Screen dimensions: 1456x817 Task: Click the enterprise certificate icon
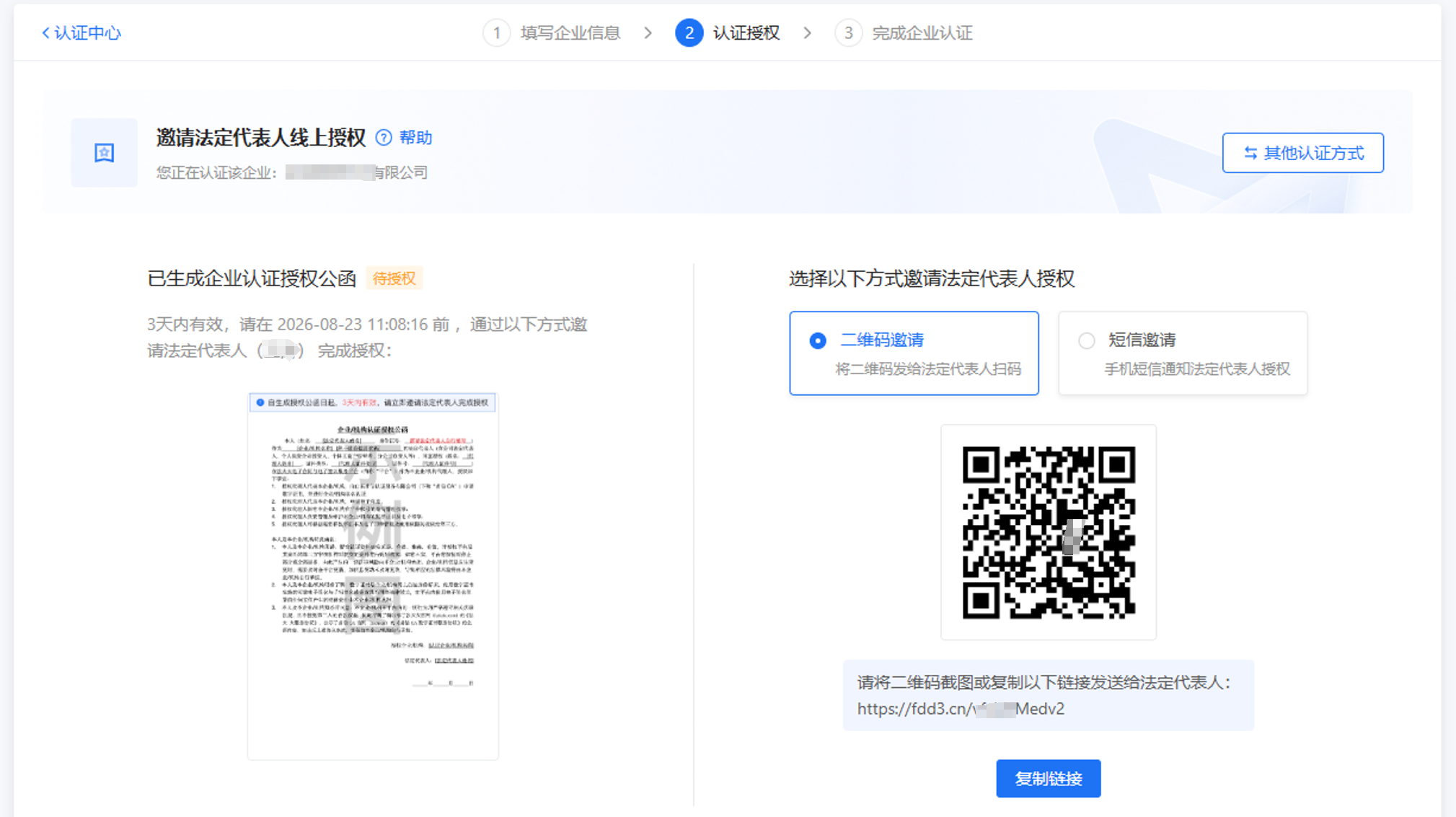point(105,153)
